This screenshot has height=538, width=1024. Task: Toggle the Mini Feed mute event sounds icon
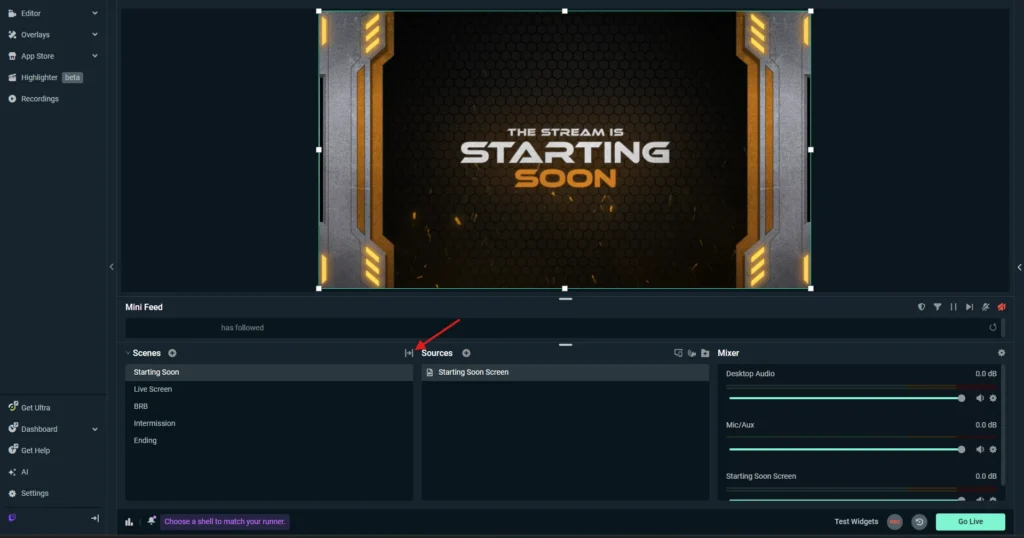pos(985,307)
